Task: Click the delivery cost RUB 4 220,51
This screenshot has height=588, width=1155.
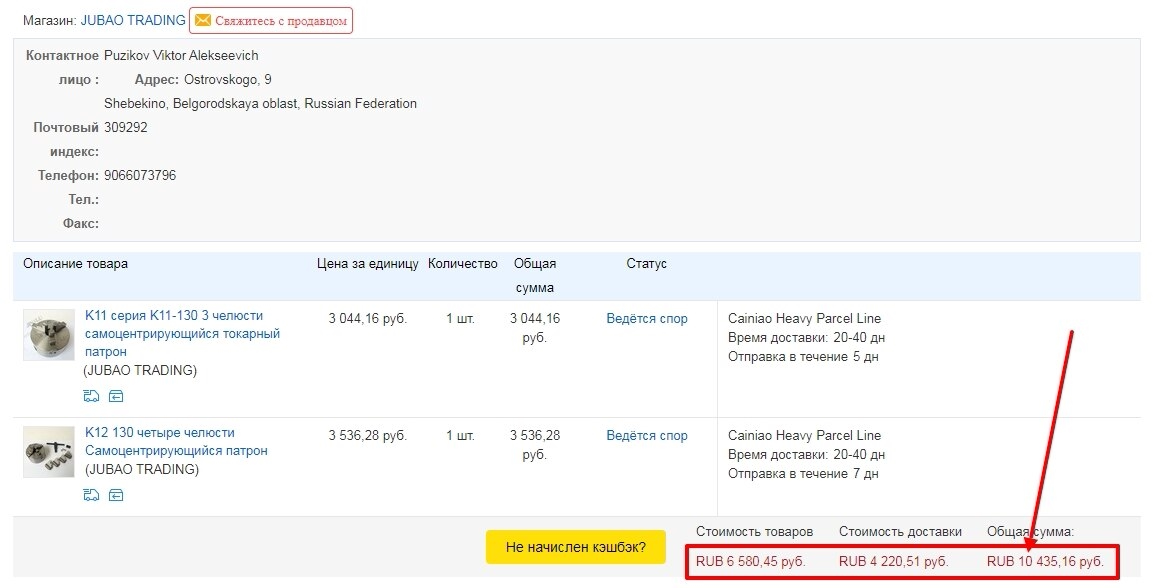Action: click(893, 561)
